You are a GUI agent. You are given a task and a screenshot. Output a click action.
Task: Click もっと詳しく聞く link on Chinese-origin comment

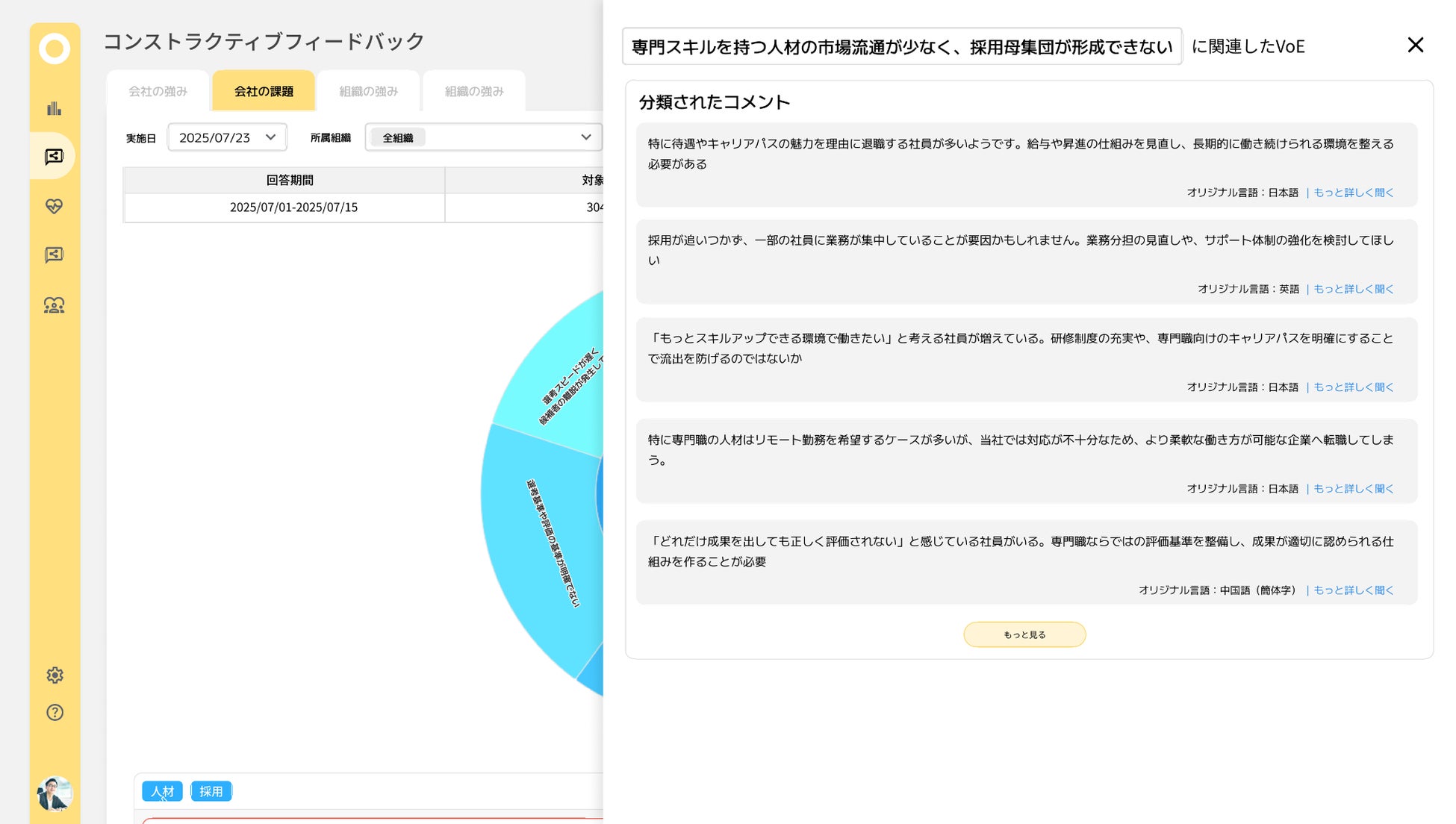click(1353, 590)
